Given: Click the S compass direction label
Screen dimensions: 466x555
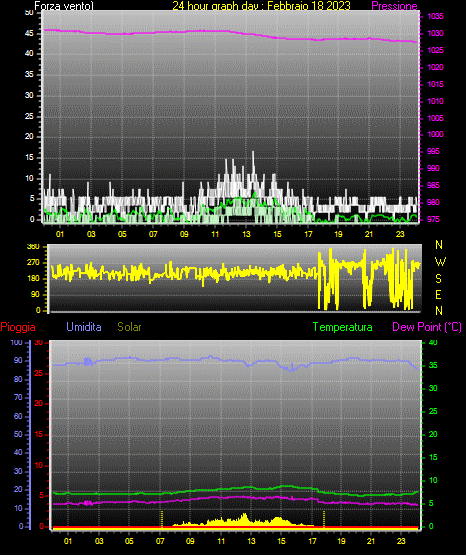Looking at the screenshot, I should [438, 279].
